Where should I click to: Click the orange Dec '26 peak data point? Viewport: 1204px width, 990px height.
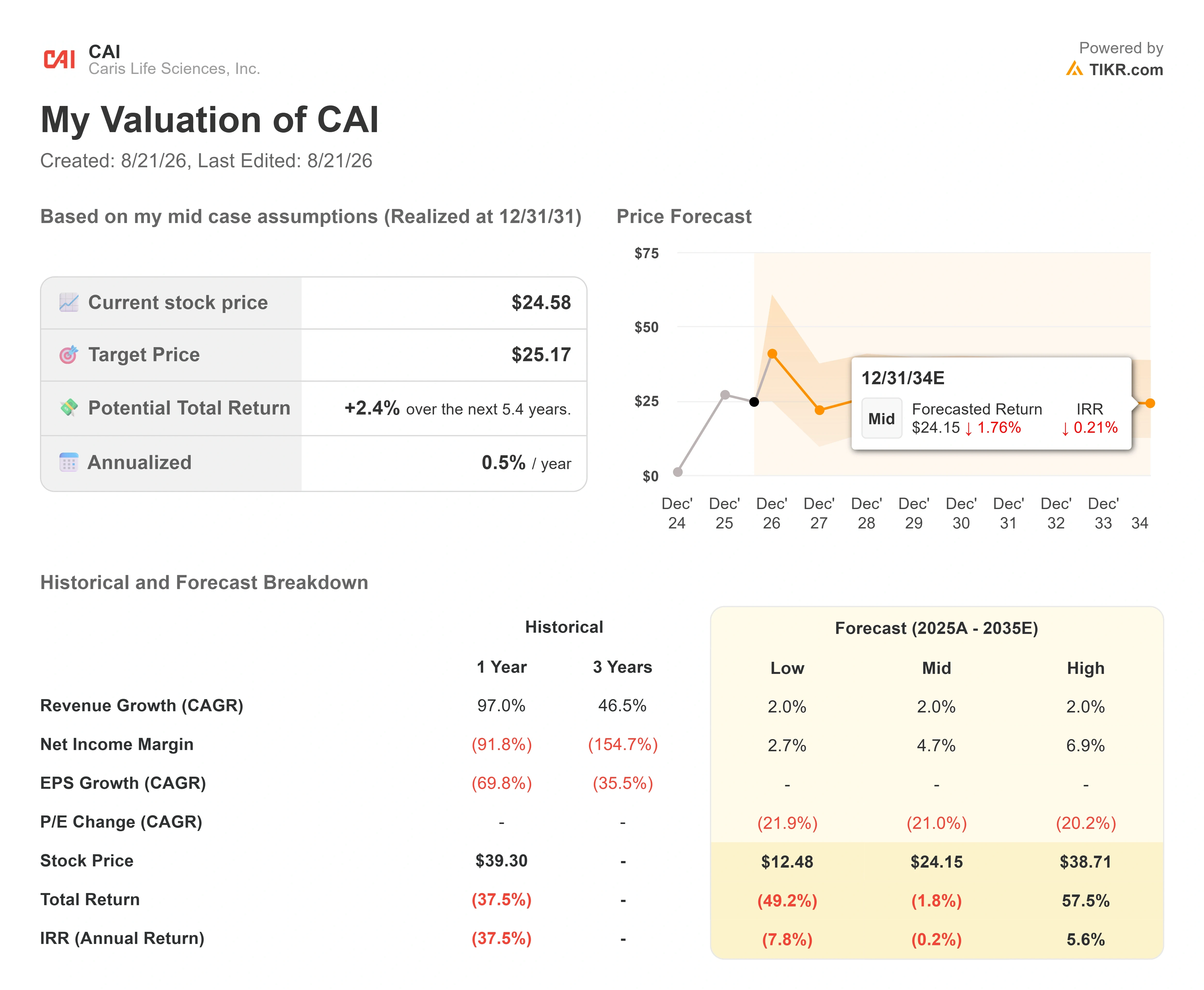coord(772,354)
